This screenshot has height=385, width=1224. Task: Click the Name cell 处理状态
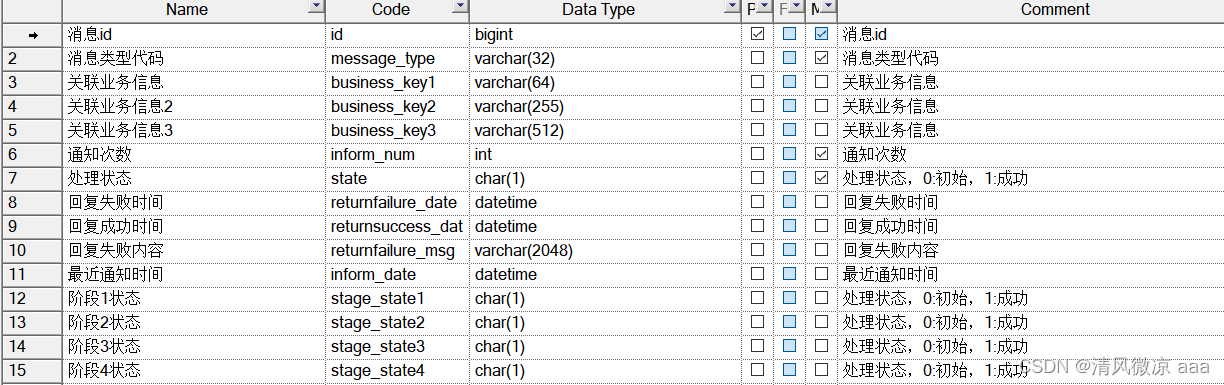point(194,178)
